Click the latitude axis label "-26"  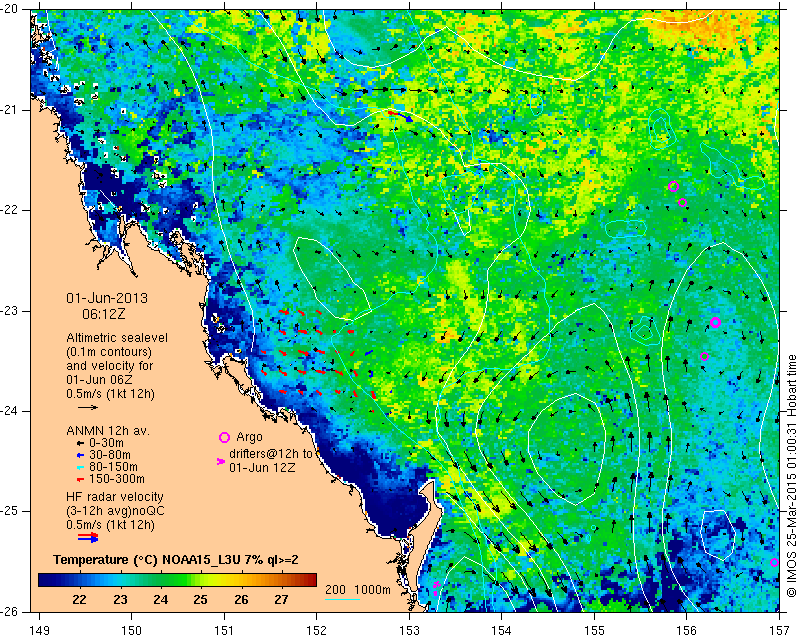pos(9,611)
